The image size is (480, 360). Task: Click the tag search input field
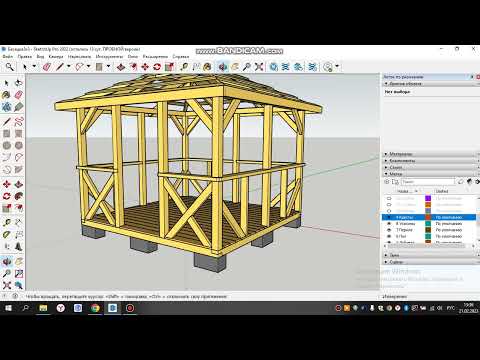(x=428, y=182)
